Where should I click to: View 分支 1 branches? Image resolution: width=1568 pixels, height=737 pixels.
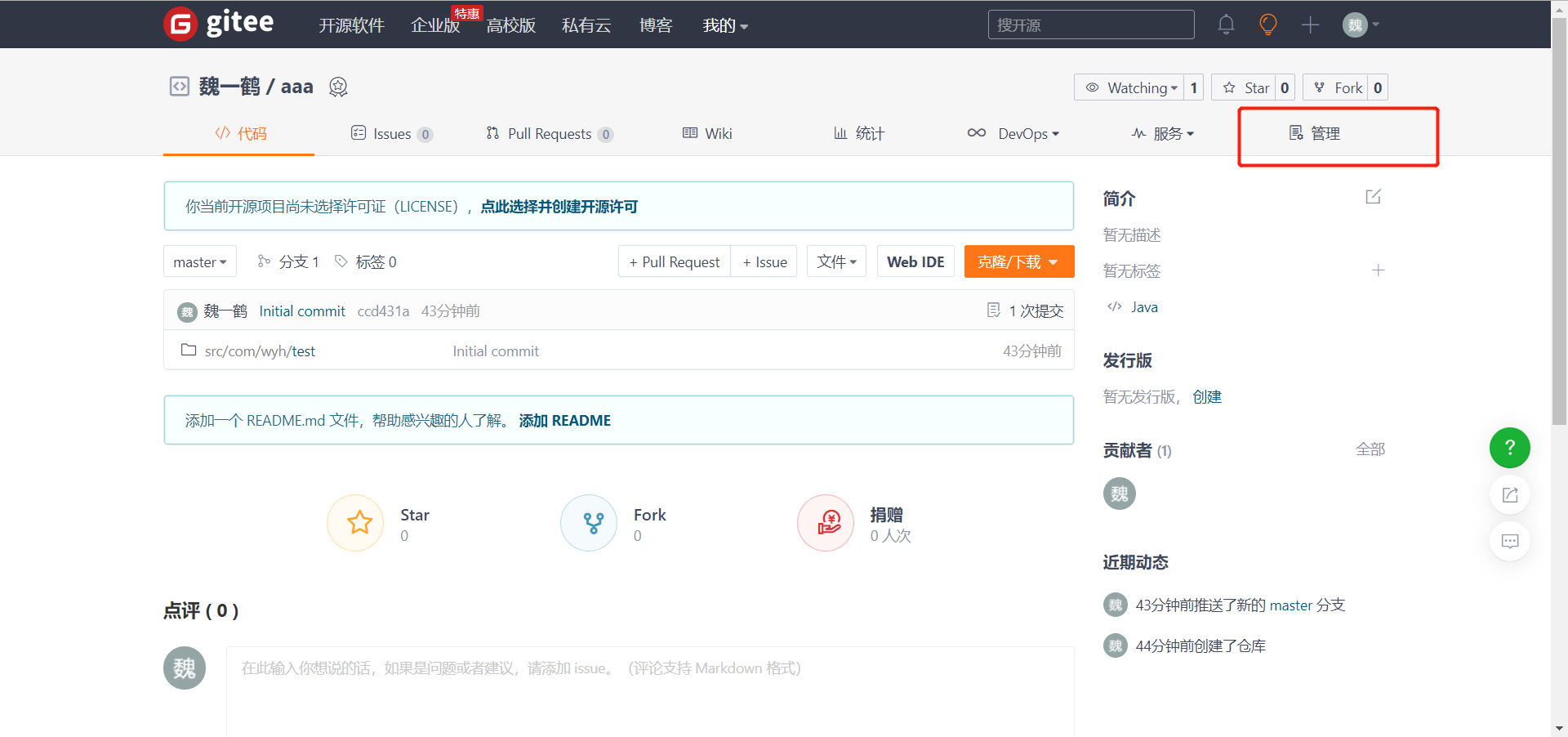288,261
